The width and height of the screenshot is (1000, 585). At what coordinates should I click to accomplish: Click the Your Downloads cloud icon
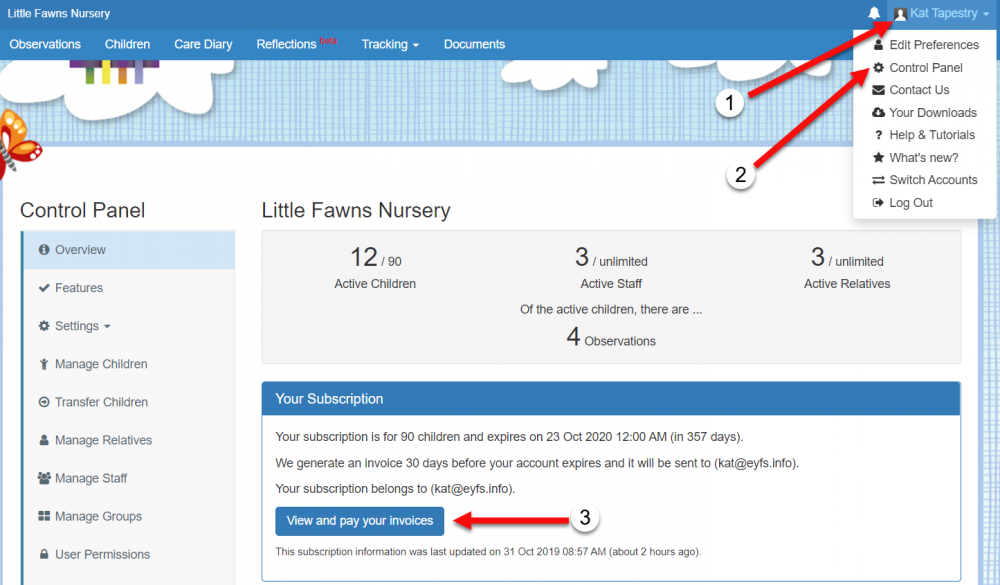(x=879, y=113)
